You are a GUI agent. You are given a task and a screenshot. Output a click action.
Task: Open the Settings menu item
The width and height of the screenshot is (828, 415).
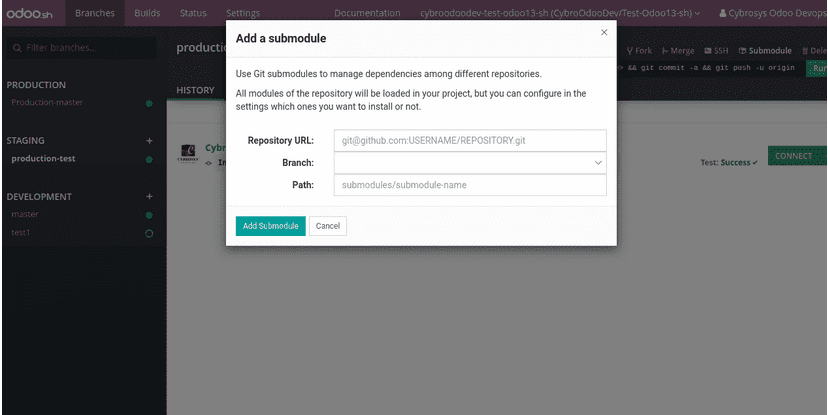click(x=243, y=13)
